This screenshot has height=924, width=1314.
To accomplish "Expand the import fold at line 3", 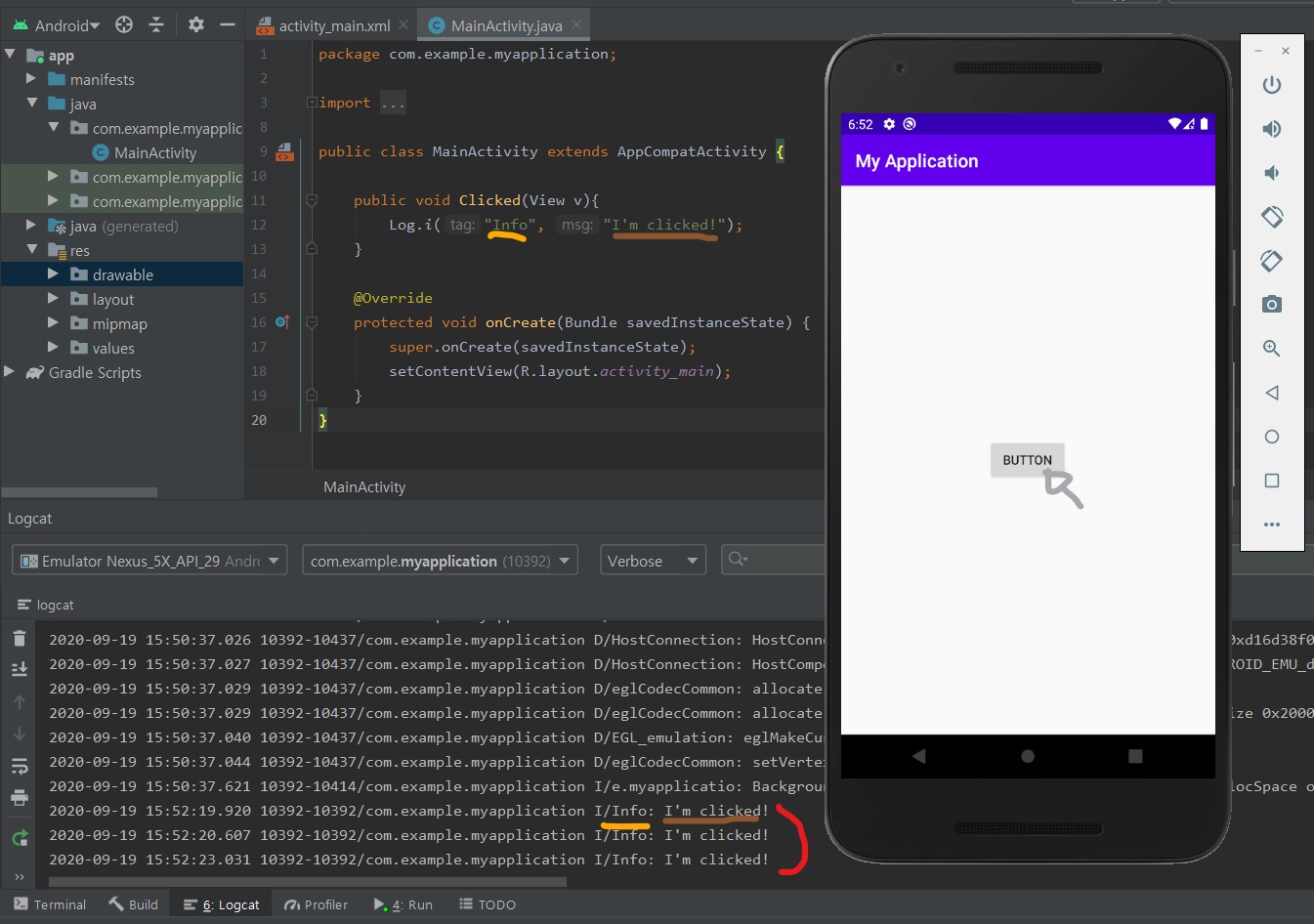I will point(311,103).
